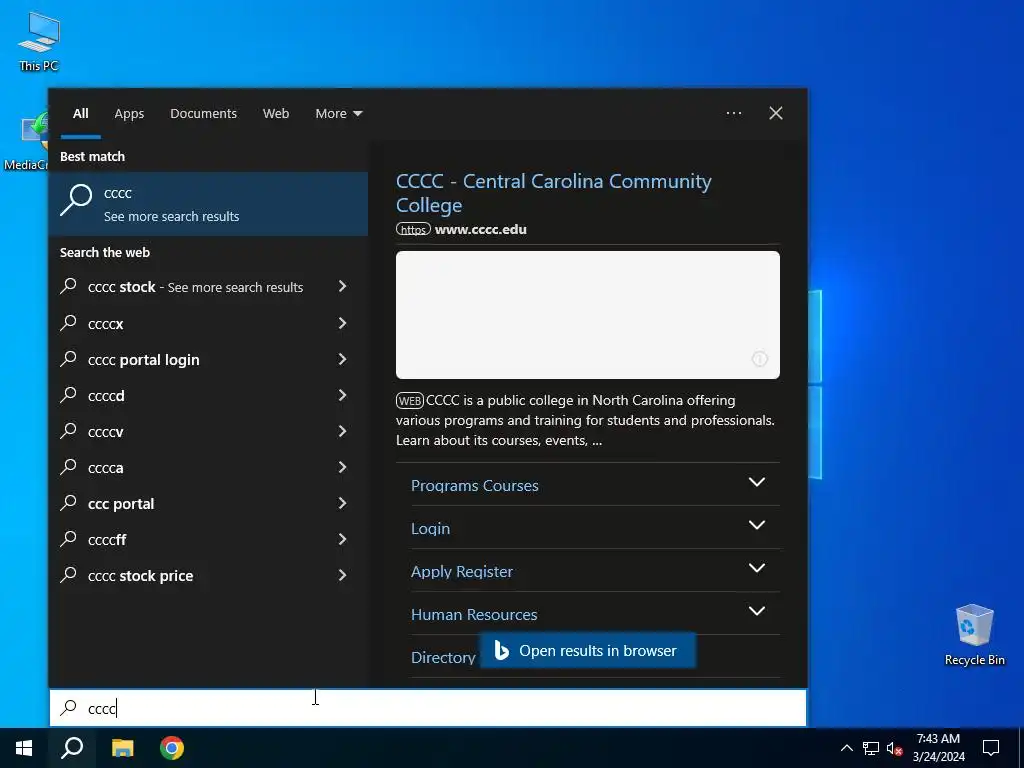Select the cccc stock price suggestion
The height and width of the screenshot is (768, 1024).
tap(208, 575)
